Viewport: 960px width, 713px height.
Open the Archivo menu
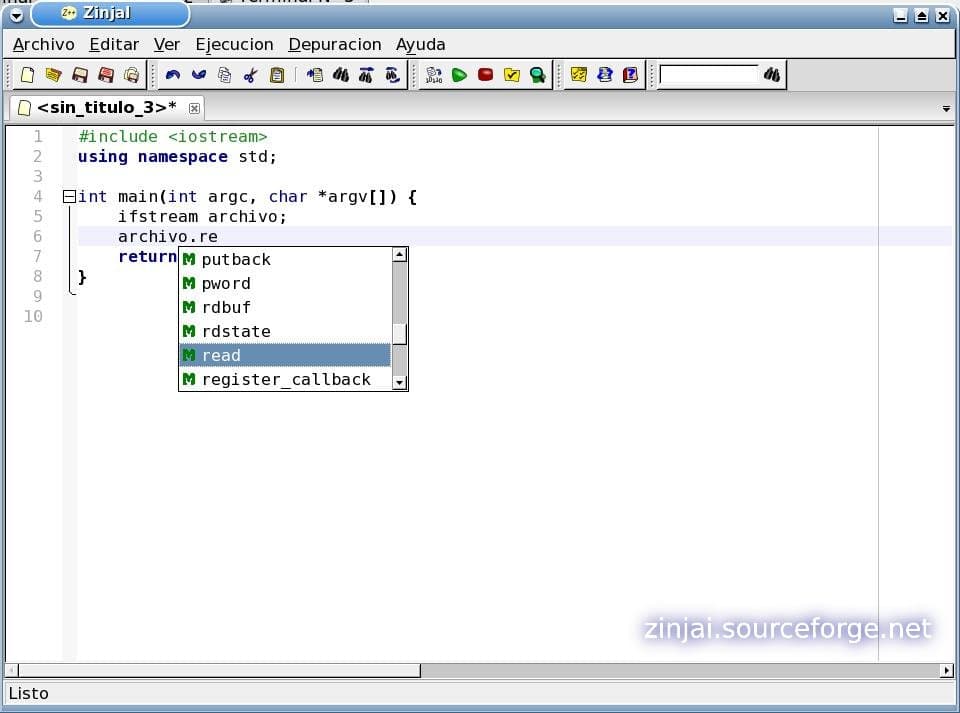pyautogui.click(x=43, y=44)
